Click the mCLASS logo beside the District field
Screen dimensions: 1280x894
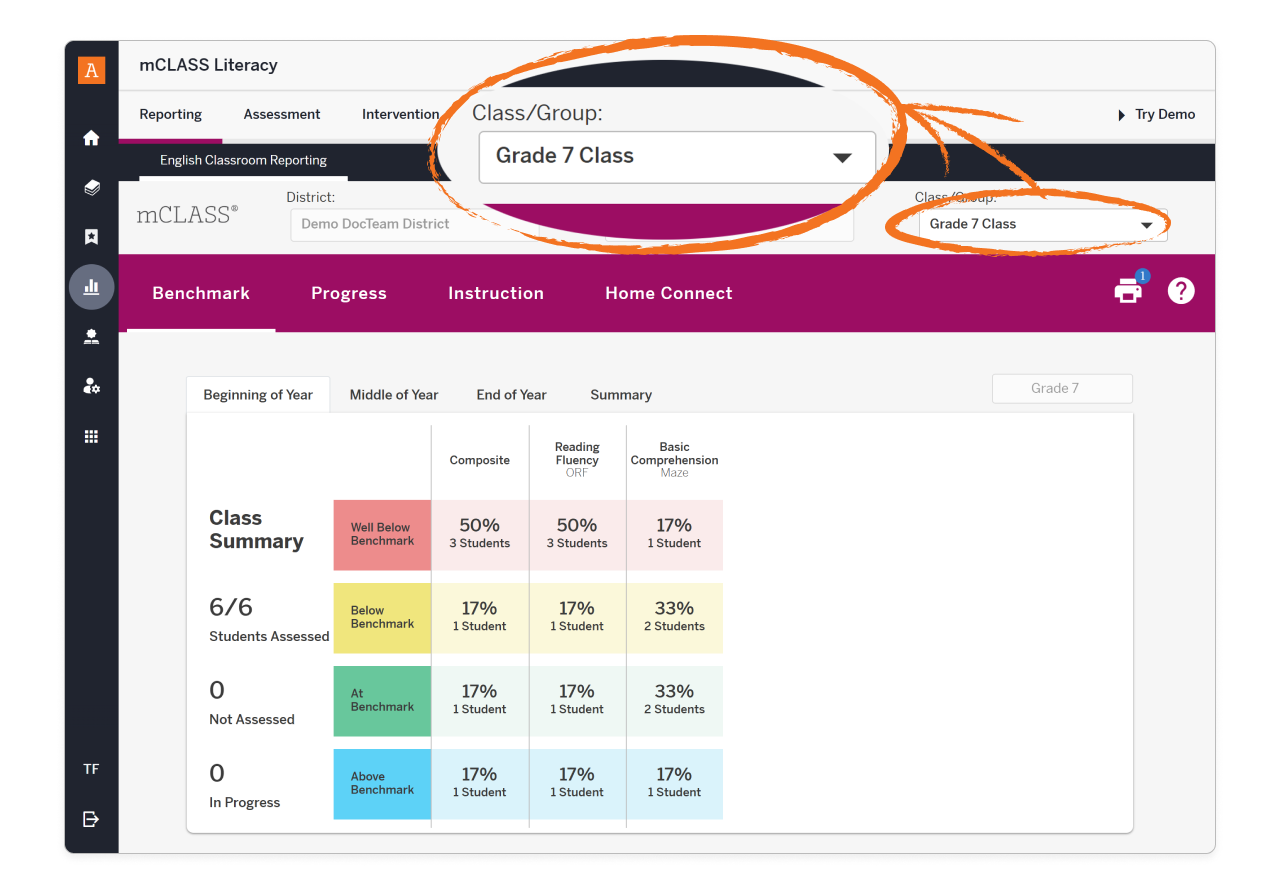point(188,213)
